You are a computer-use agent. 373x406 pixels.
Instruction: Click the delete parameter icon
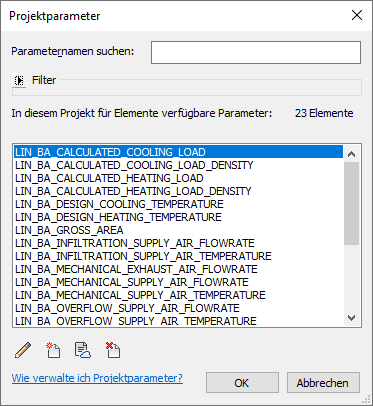[113, 350]
